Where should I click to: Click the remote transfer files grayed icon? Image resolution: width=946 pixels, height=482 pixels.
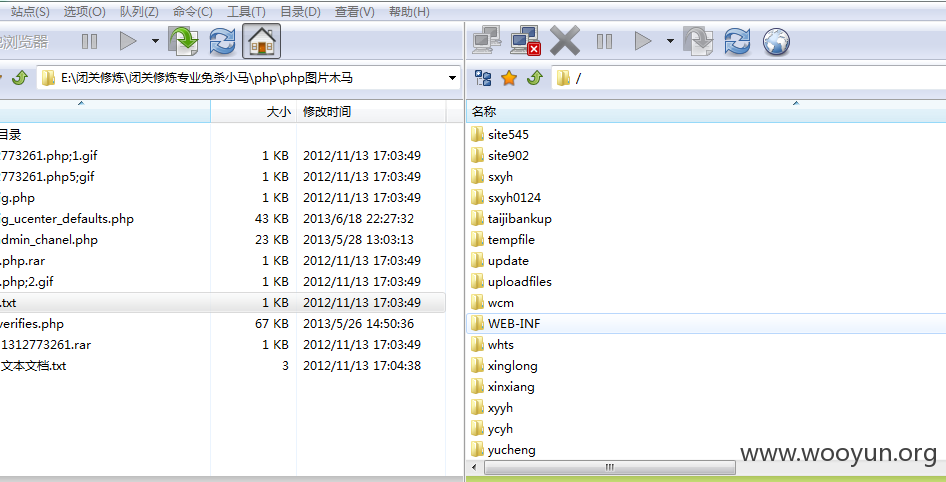(x=698, y=42)
